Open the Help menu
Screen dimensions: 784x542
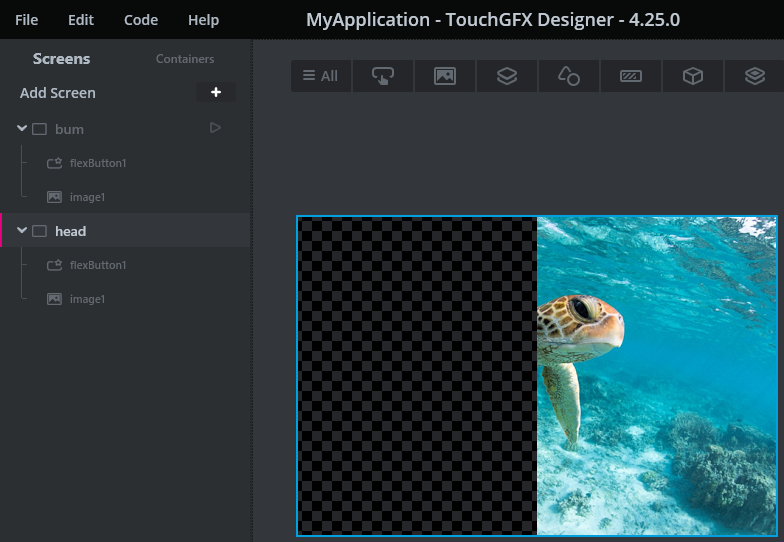click(203, 20)
